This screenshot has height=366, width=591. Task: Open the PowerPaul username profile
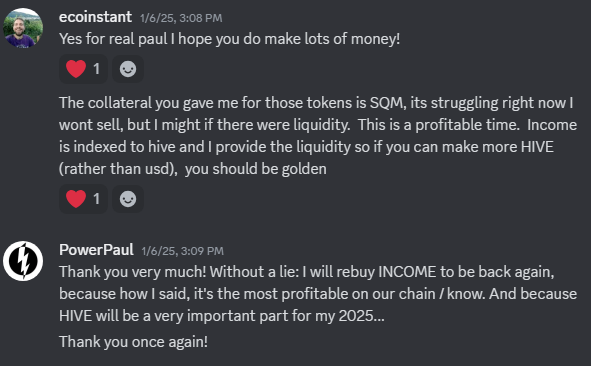pos(96,250)
